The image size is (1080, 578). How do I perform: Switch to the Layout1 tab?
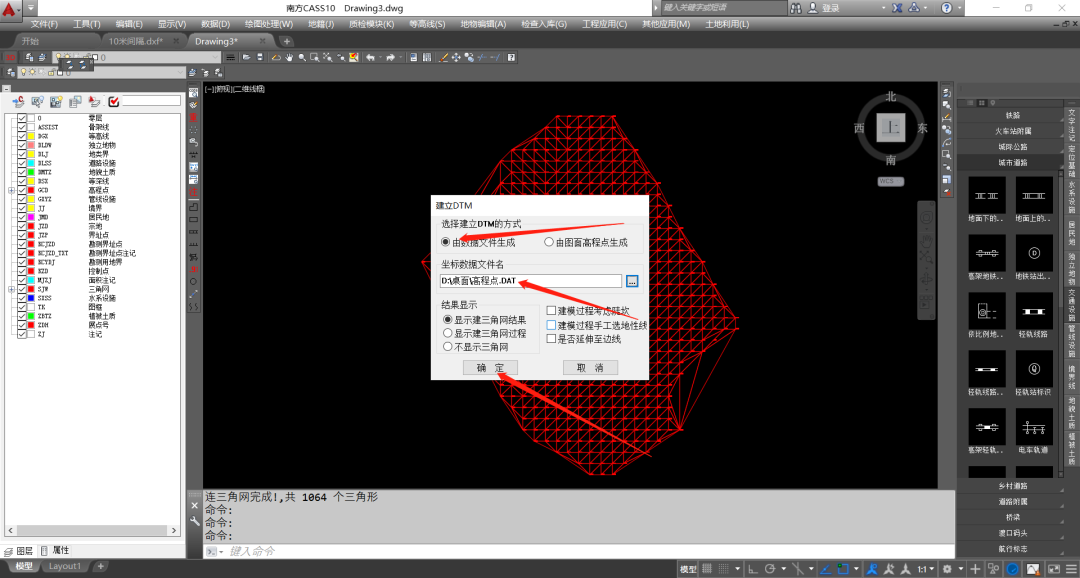click(65, 566)
